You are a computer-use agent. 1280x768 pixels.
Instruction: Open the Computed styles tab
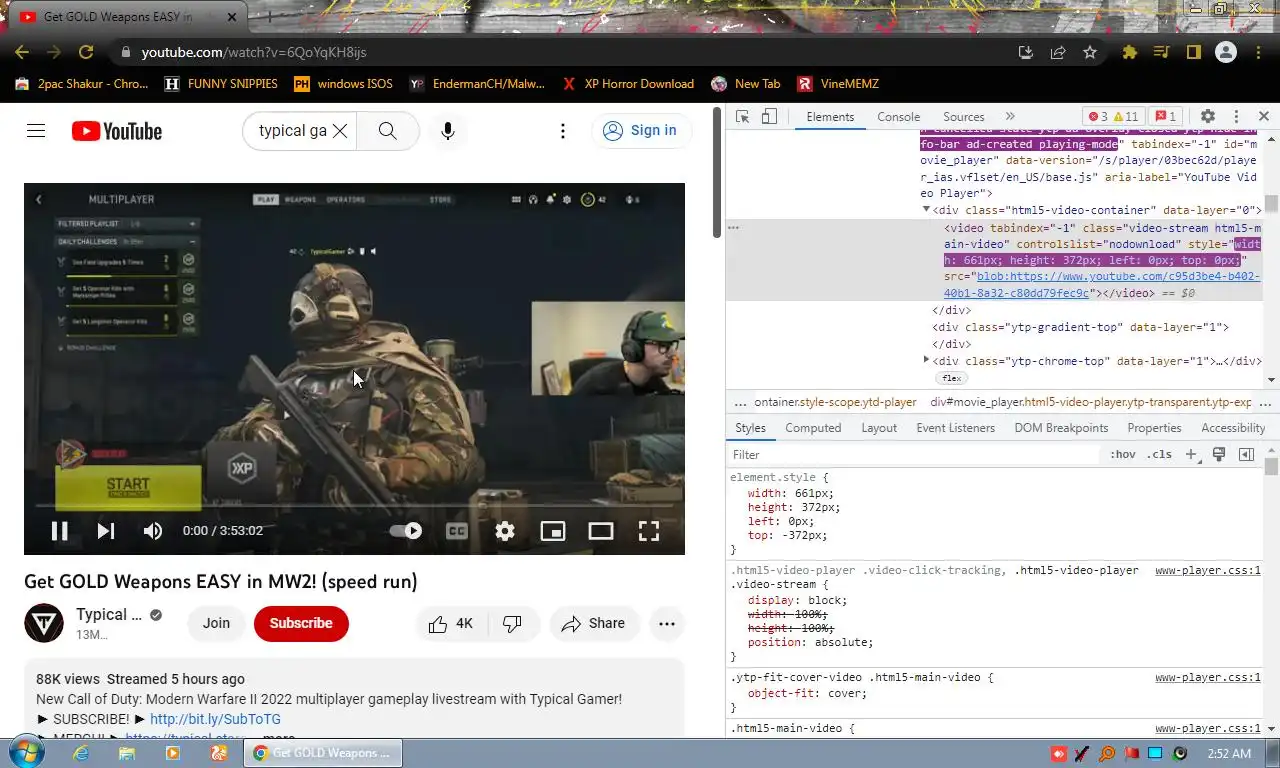point(813,428)
